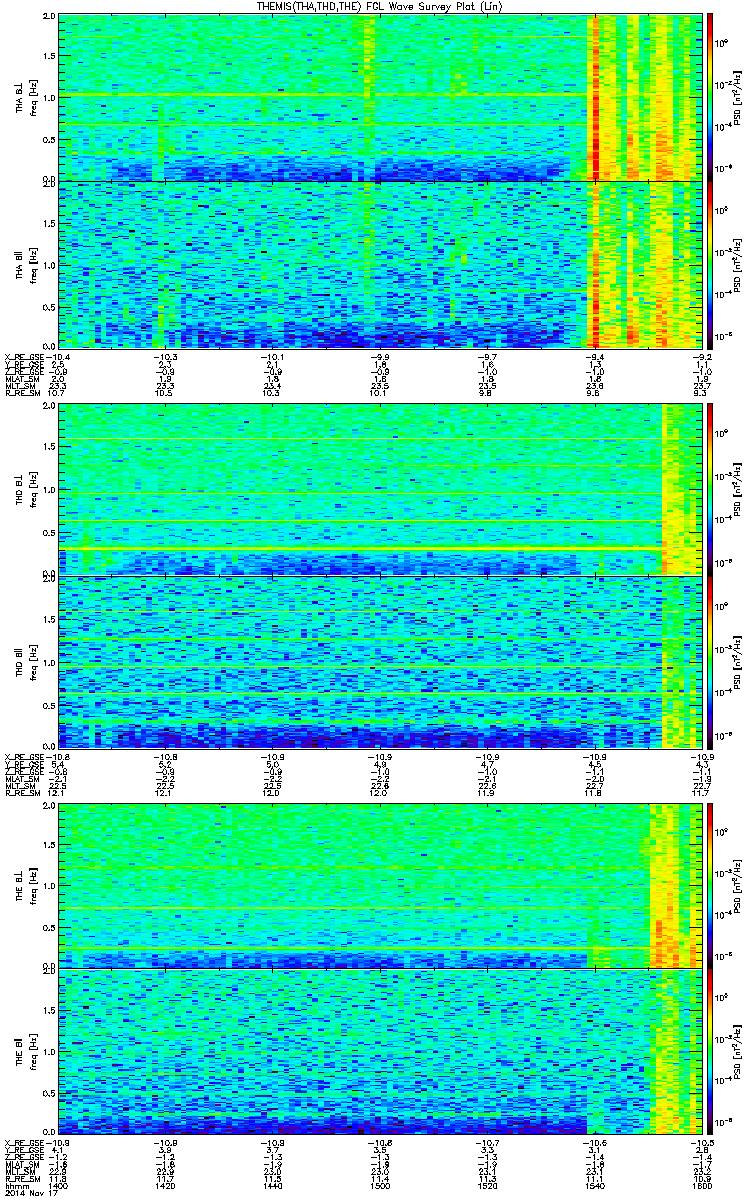Click the PSD units label beside THE B-parallel
The image size is (750, 1200).
pos(737,1051)
